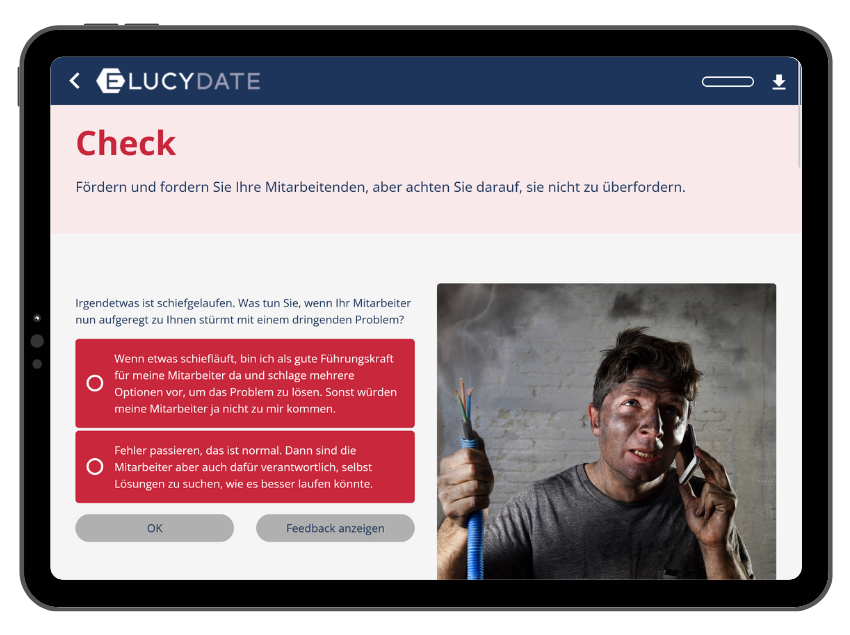850x635 pixels.
Task: Select the radio for 'Fehler passieren' answer
Action: [95, 466]
